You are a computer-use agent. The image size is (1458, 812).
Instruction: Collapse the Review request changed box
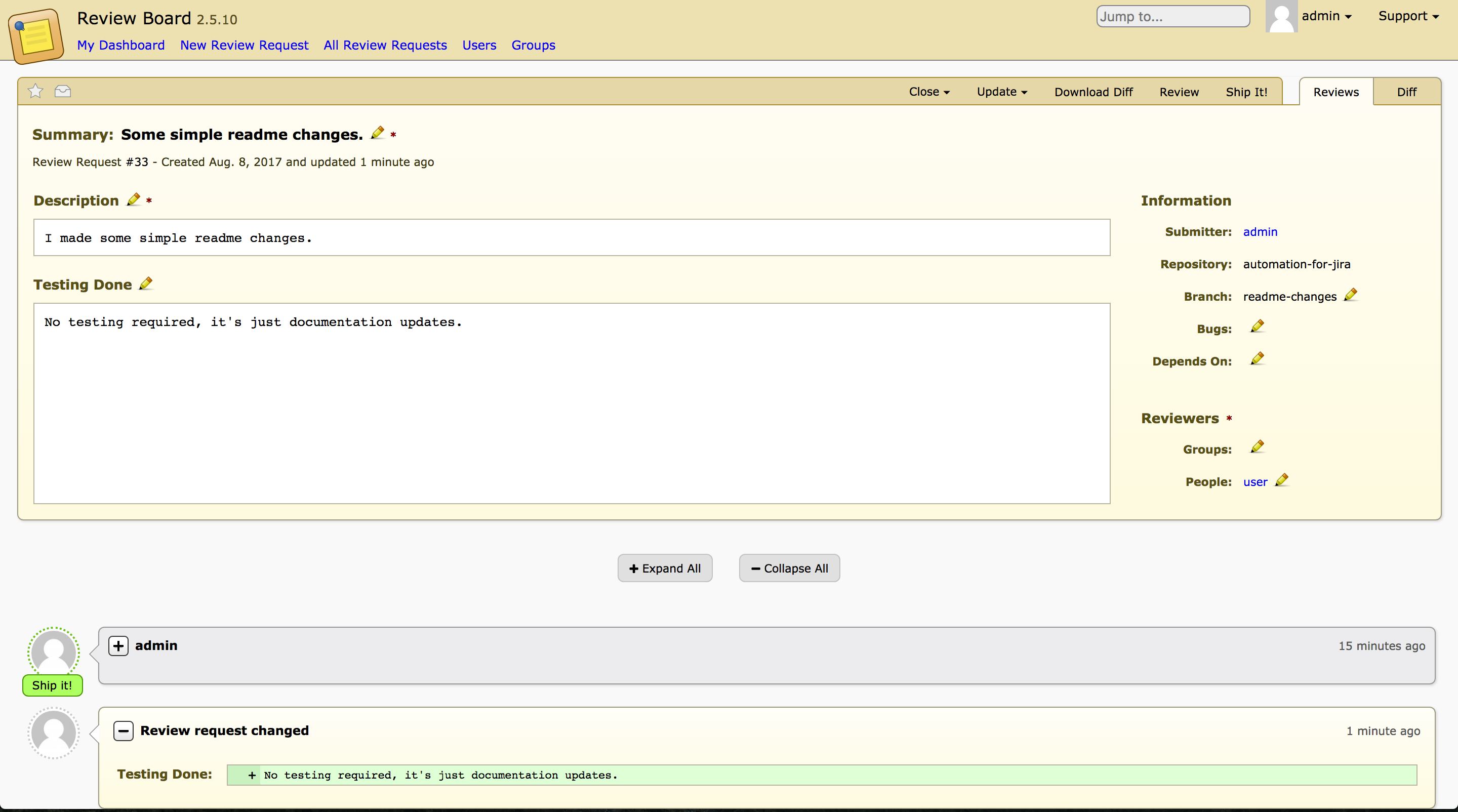[124, 730]
